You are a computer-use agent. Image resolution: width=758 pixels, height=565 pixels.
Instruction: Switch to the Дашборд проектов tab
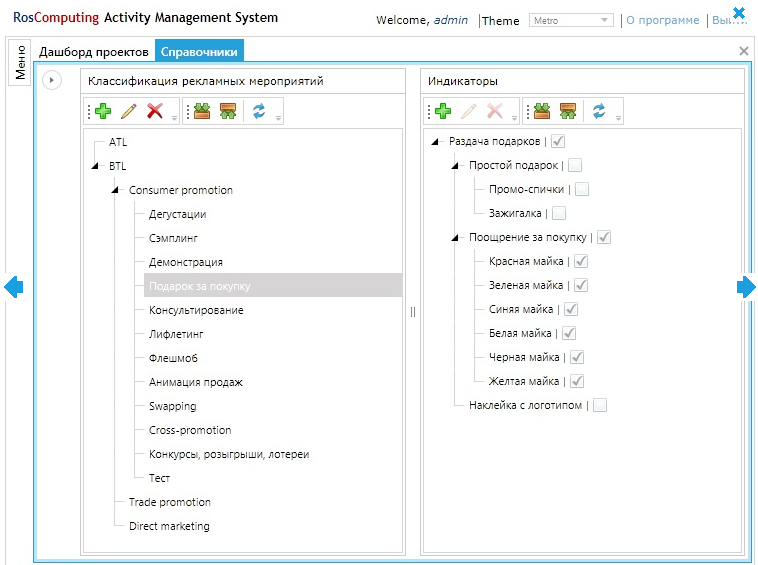[94, 51]
